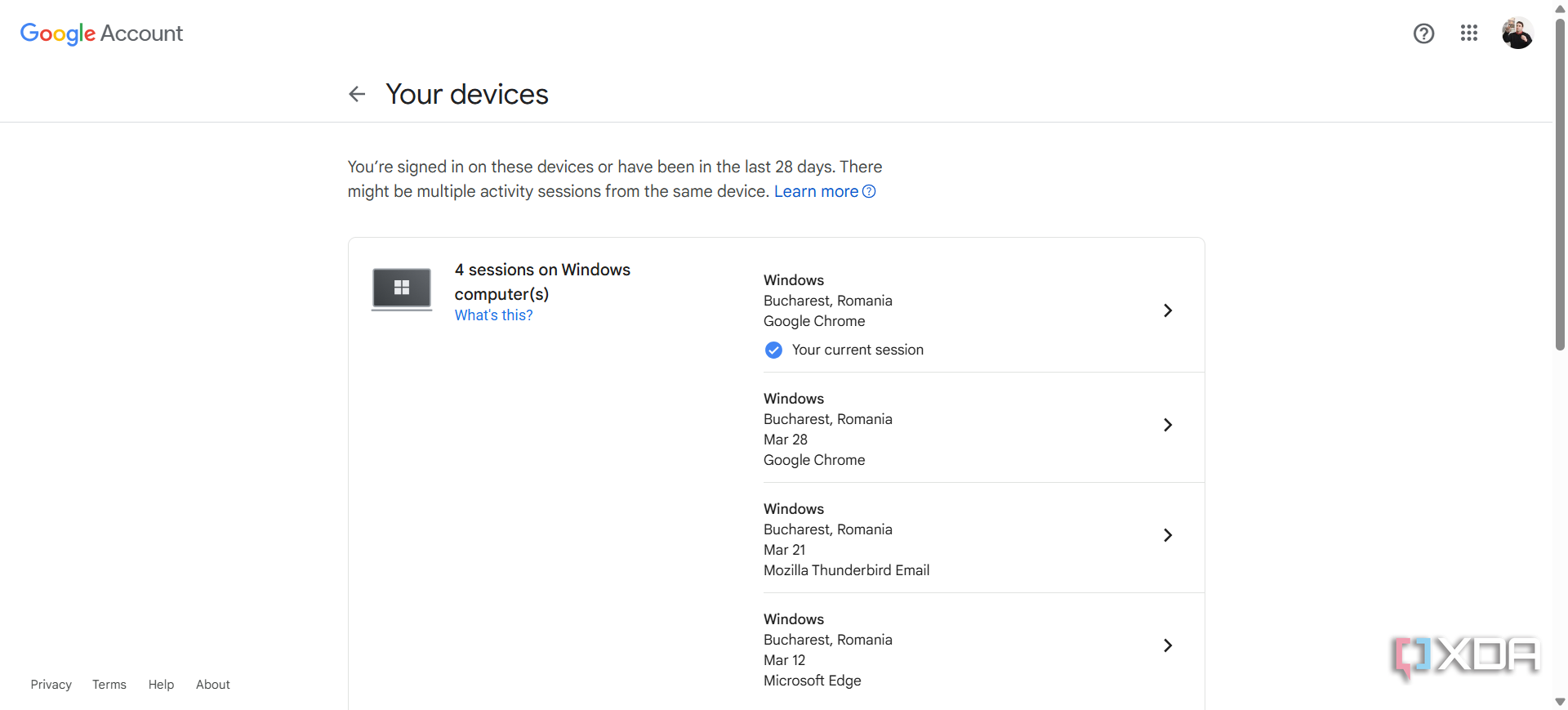Open the Google apps grid launcher
1568x710 pixels.
[1468, 33]
